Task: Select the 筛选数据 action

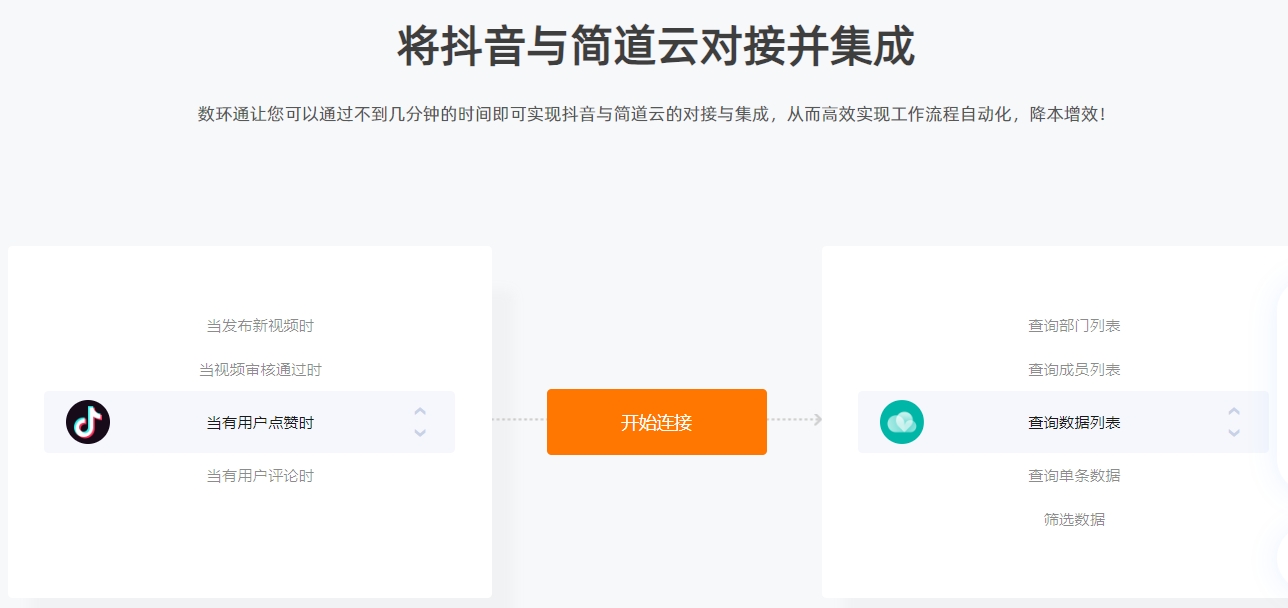Action: click(1074, 520)
